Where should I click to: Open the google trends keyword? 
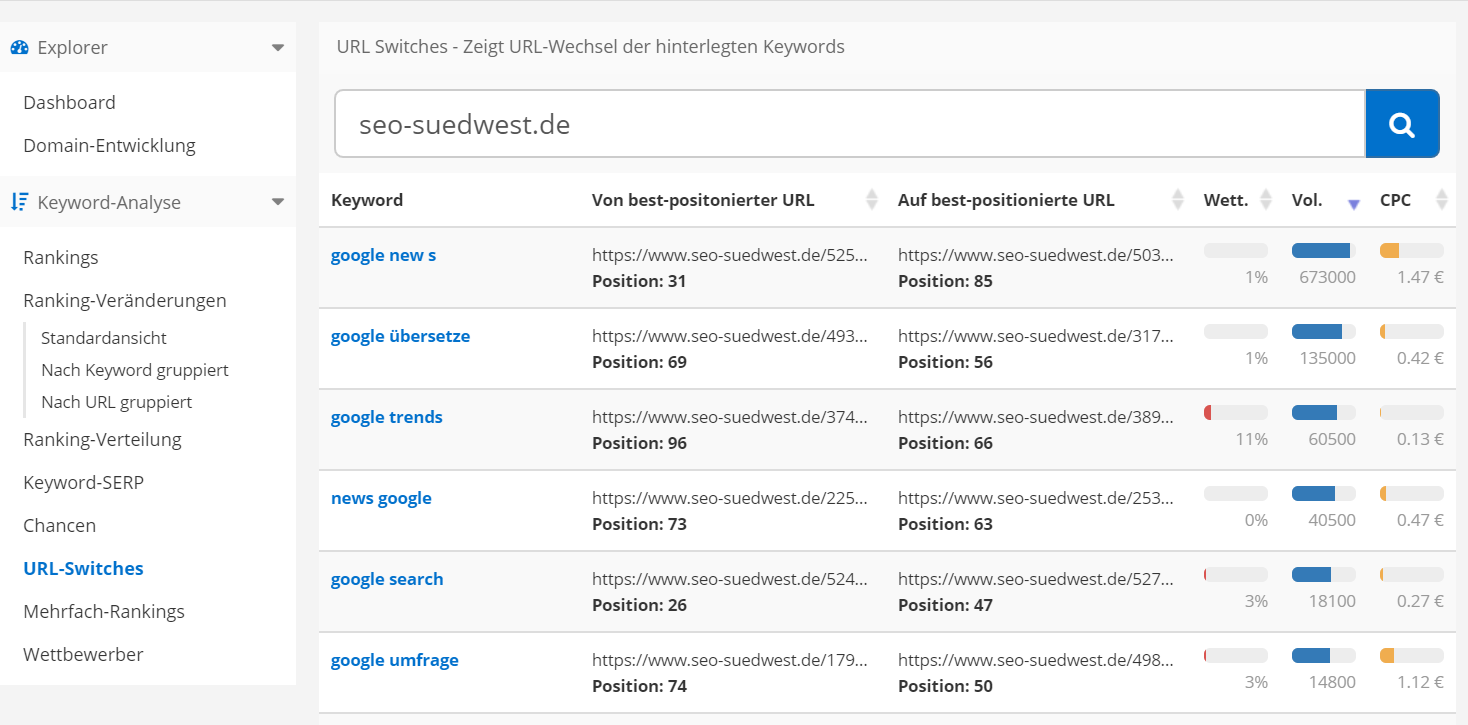(x=386, y=416)
